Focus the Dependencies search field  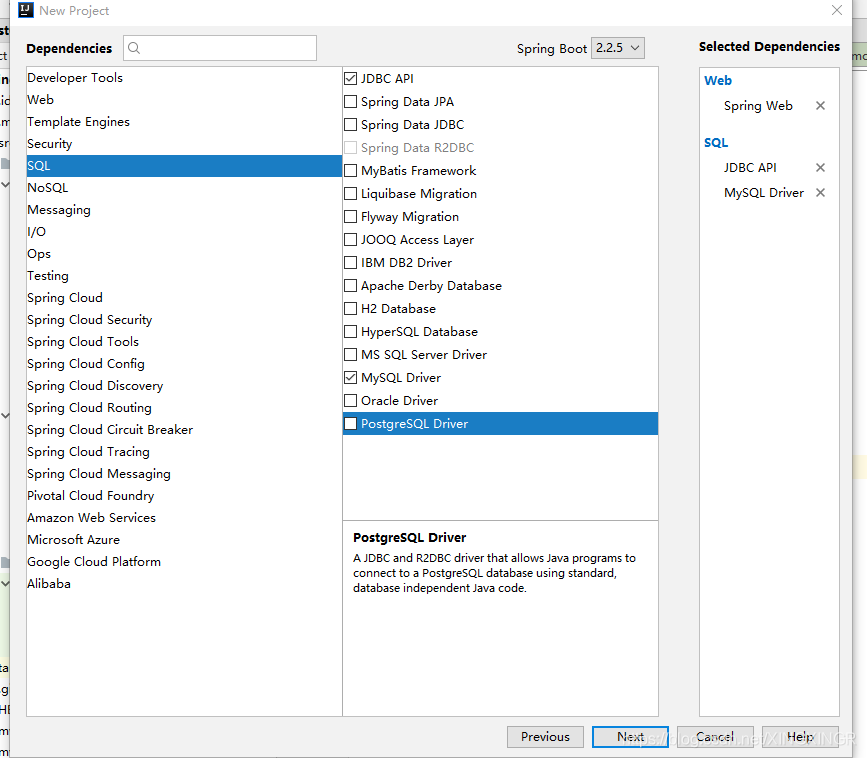[x=220, y=48]
